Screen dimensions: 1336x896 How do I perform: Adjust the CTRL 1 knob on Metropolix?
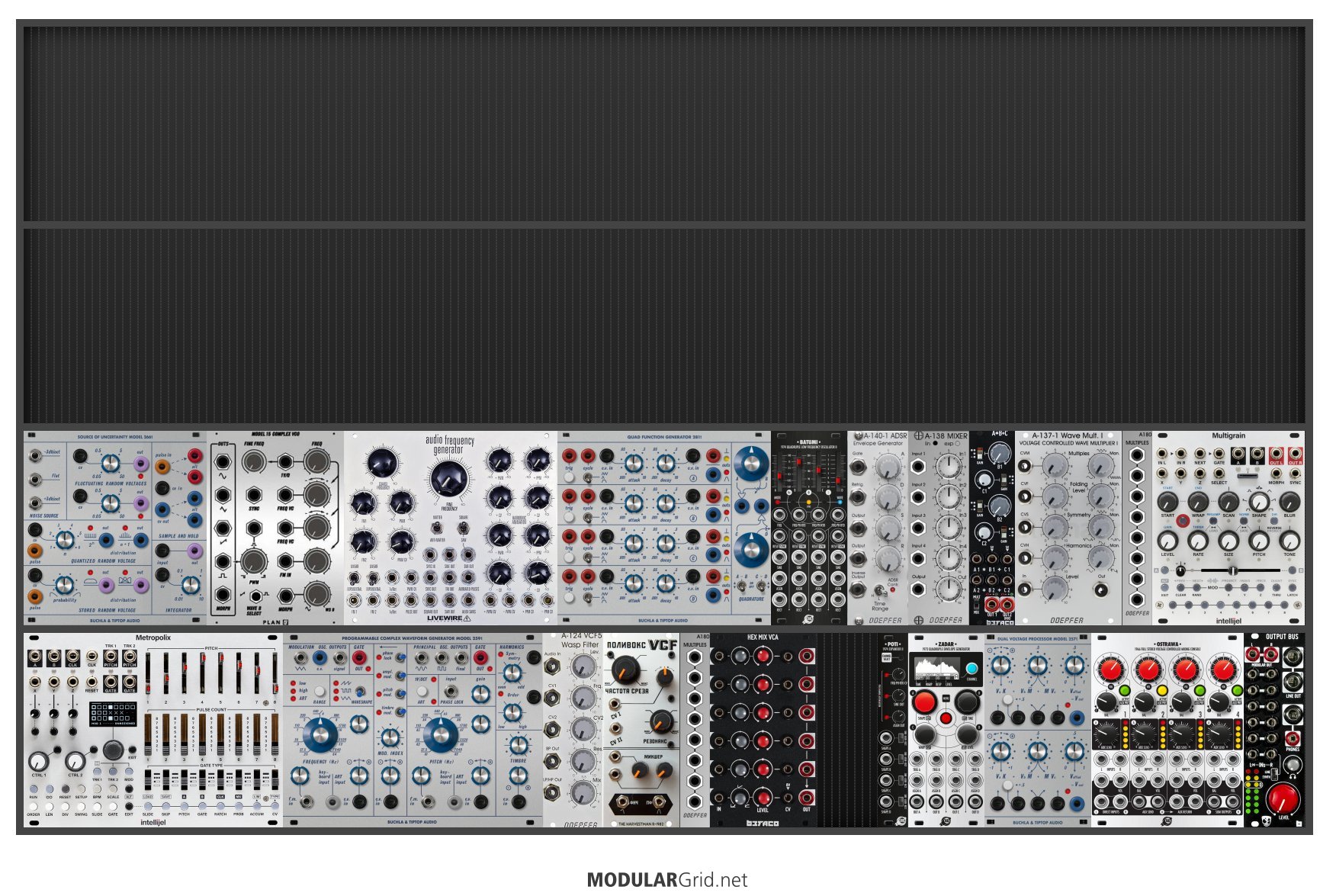pyautogui.click(x=39, y=760)
